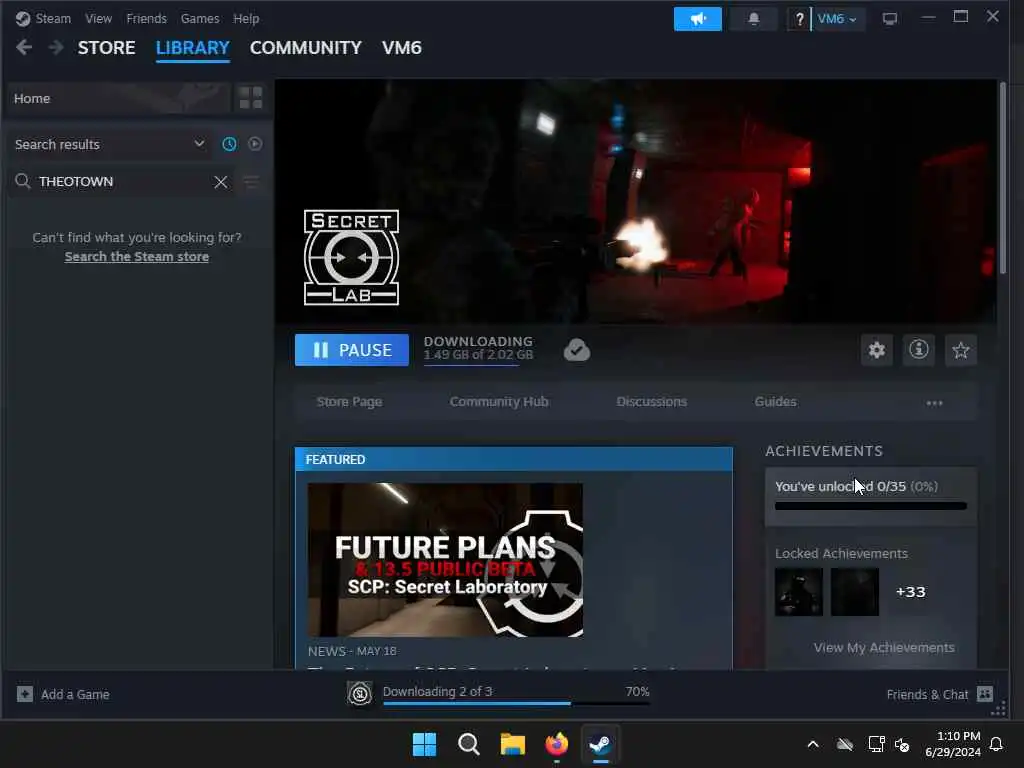Click the Steam taskbar icon
1024x768 pixels.
pyautogui.click(x=601, y=744)
